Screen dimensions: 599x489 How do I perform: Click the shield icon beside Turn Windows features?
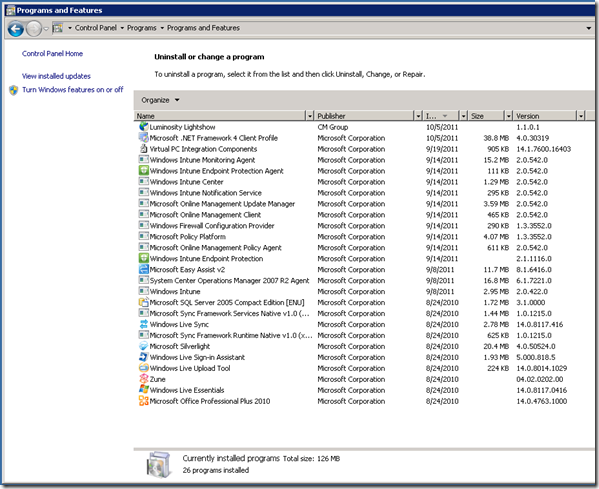click(x=14, y=90)
